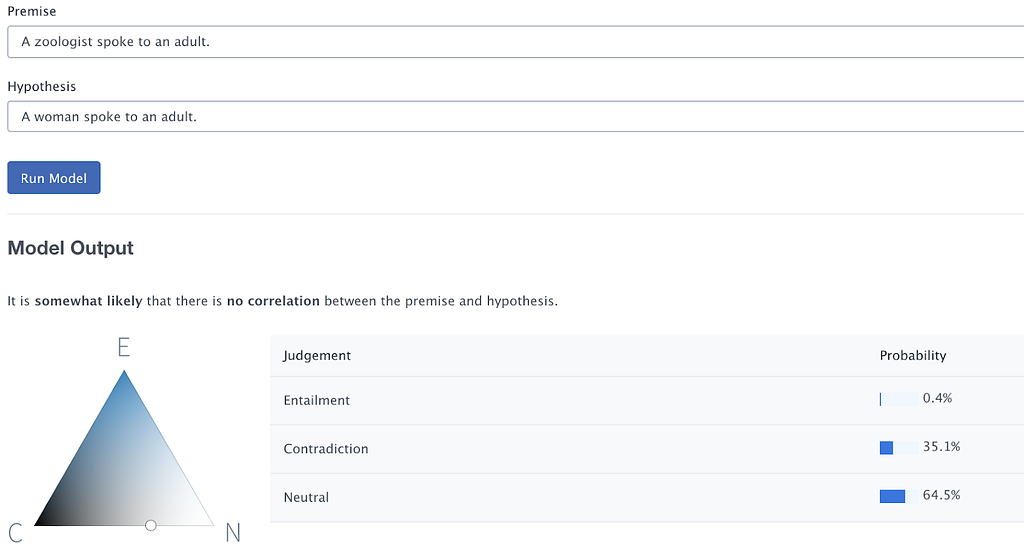Click the 35.1% contradiction probability value
The height and width of the screenshot is (560, 1024).
point(941,447)
